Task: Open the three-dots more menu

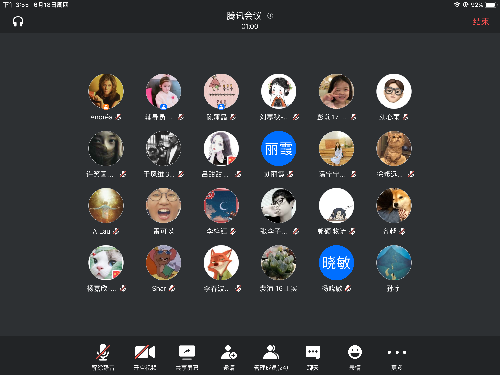Action: (397, 352)
